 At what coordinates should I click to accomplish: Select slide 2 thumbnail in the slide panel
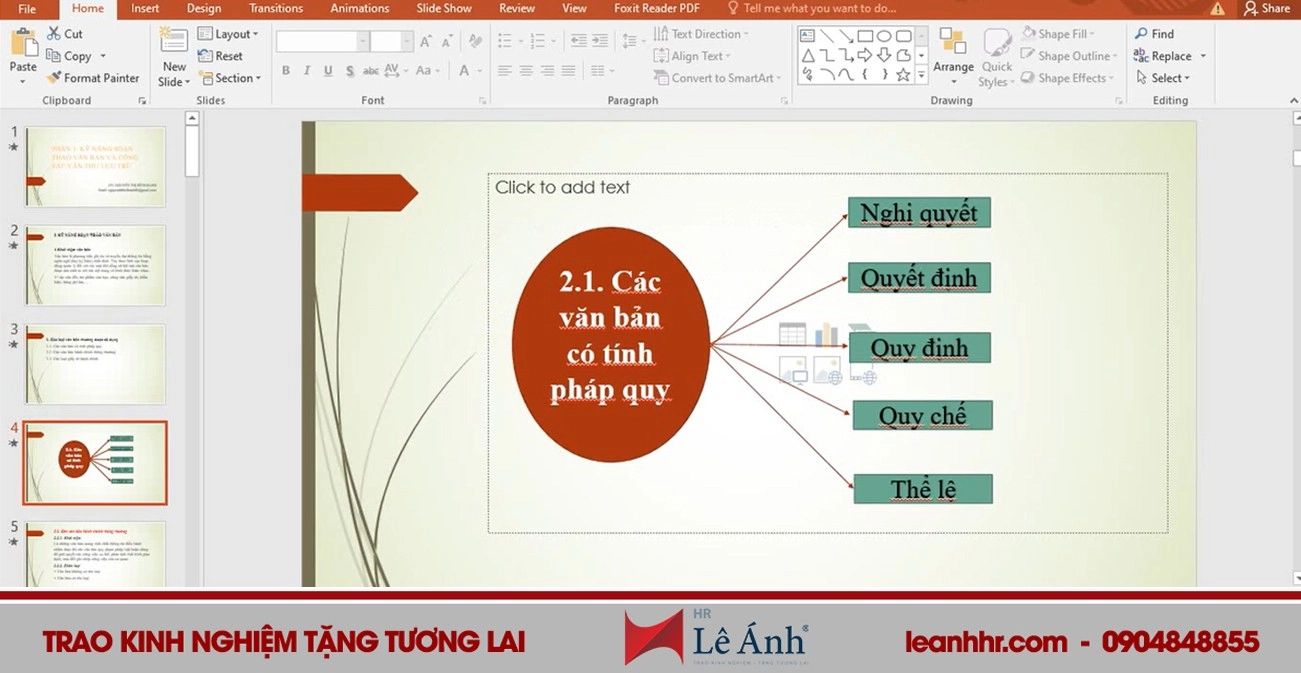[x=95, y=265]
